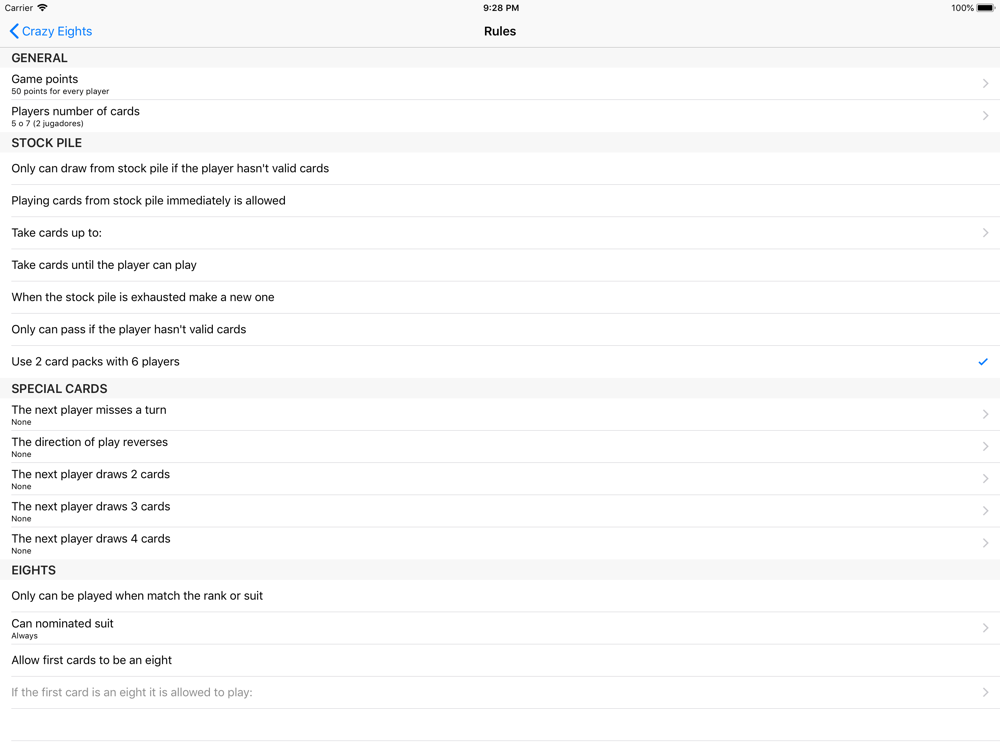
Task: Open The direction of play reverses
Action: click(x=500, y=447)
